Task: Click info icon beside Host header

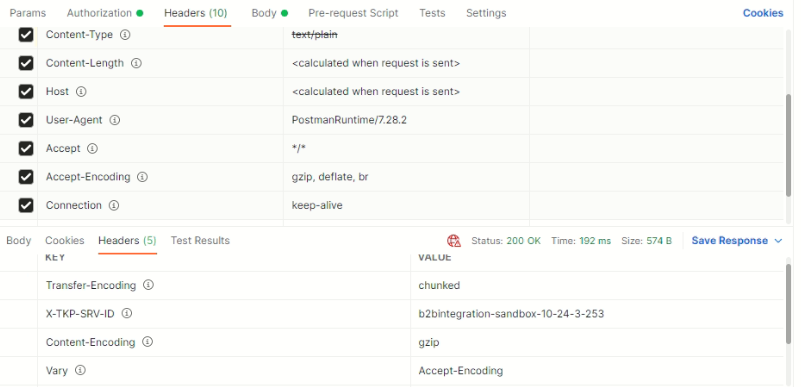Action: coord(81,92)
